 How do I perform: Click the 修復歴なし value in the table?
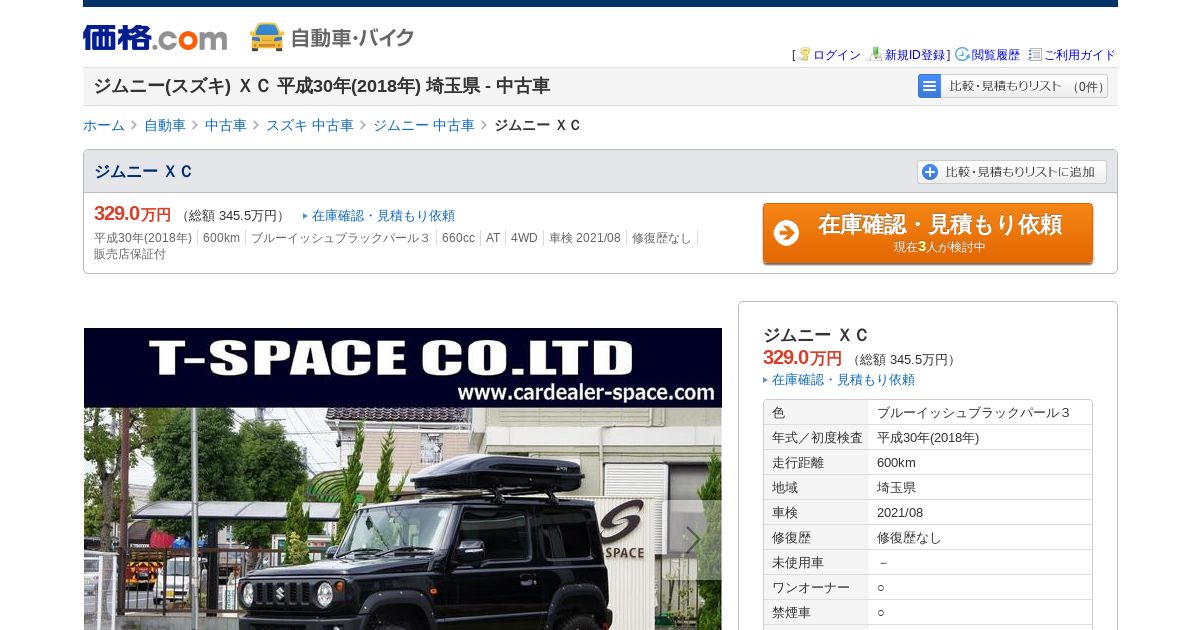[x=909, y=538]
